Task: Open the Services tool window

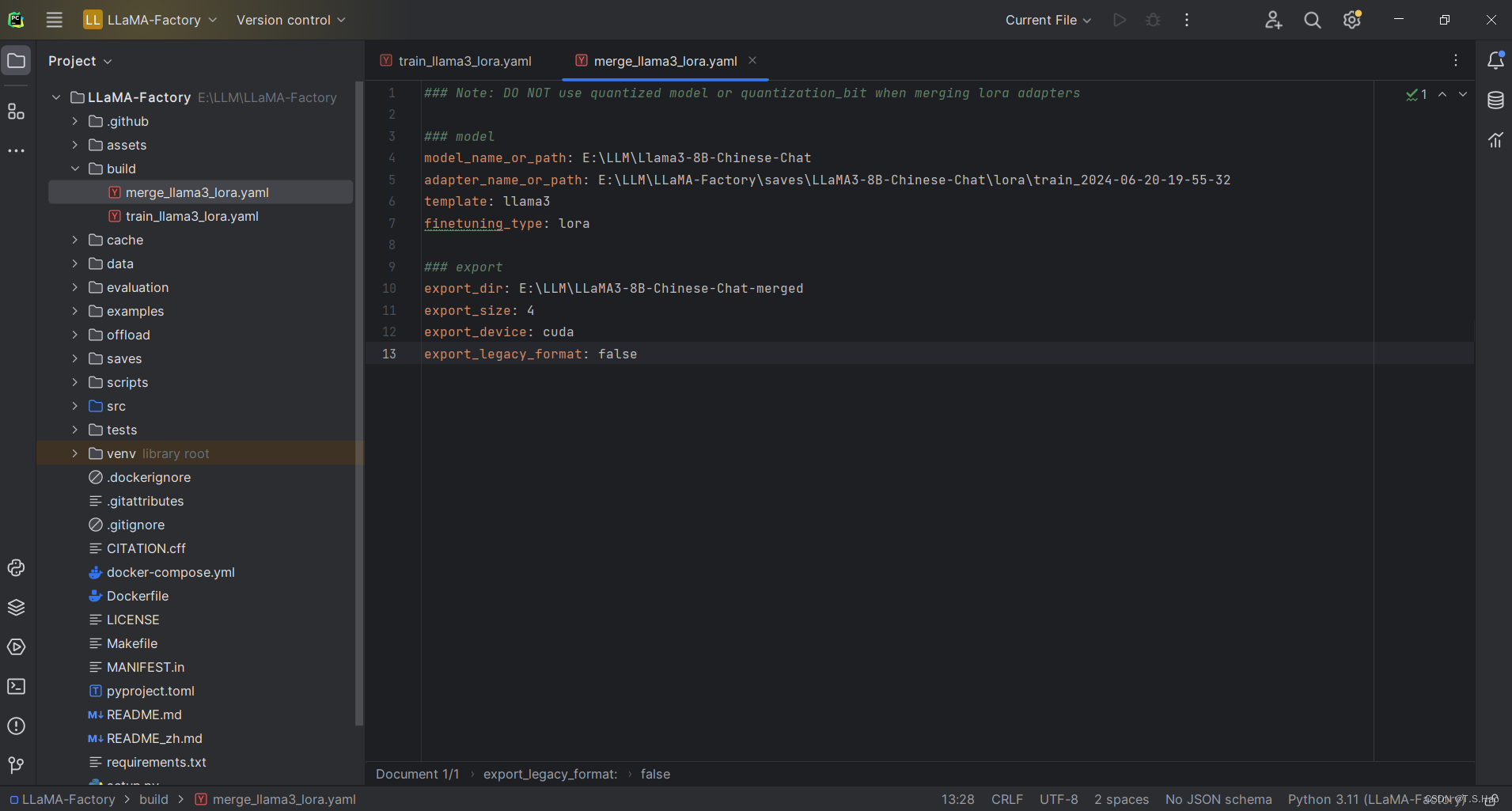Action: (17, 646)
